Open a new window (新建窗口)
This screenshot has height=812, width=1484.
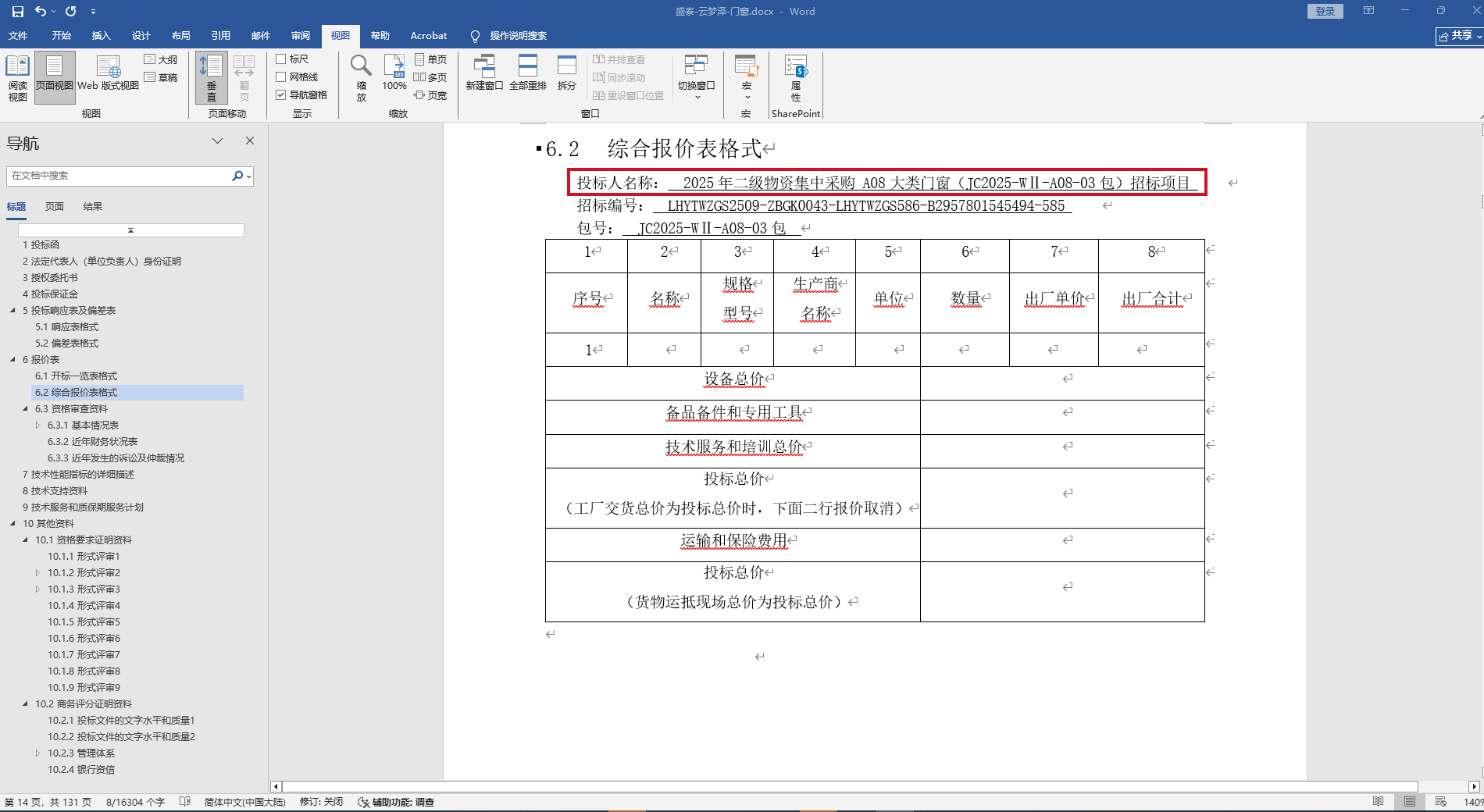pyautogui.click(x=484, y=73)
